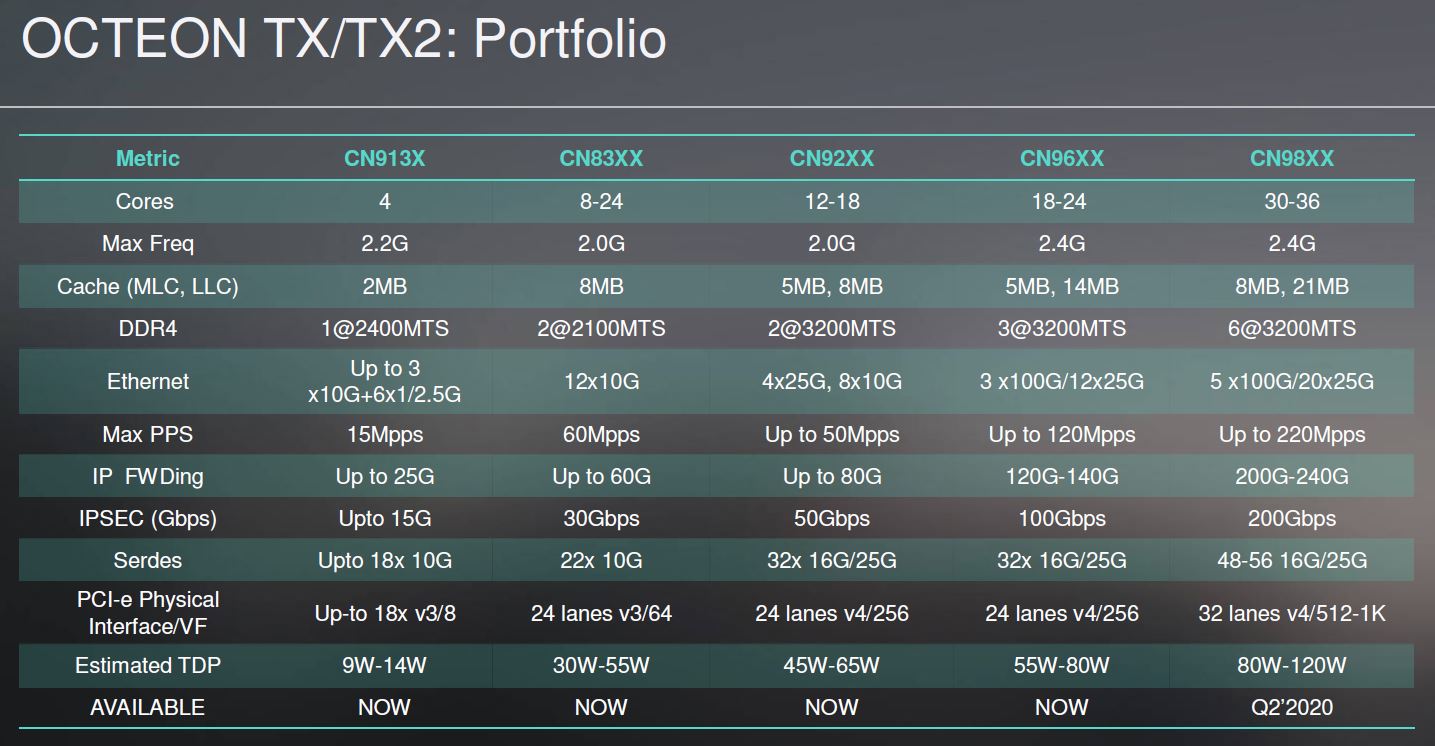1435x746 pixels.
Task: Click the '5MB, 8MB' cache cell
Action: tap(832, 286)
